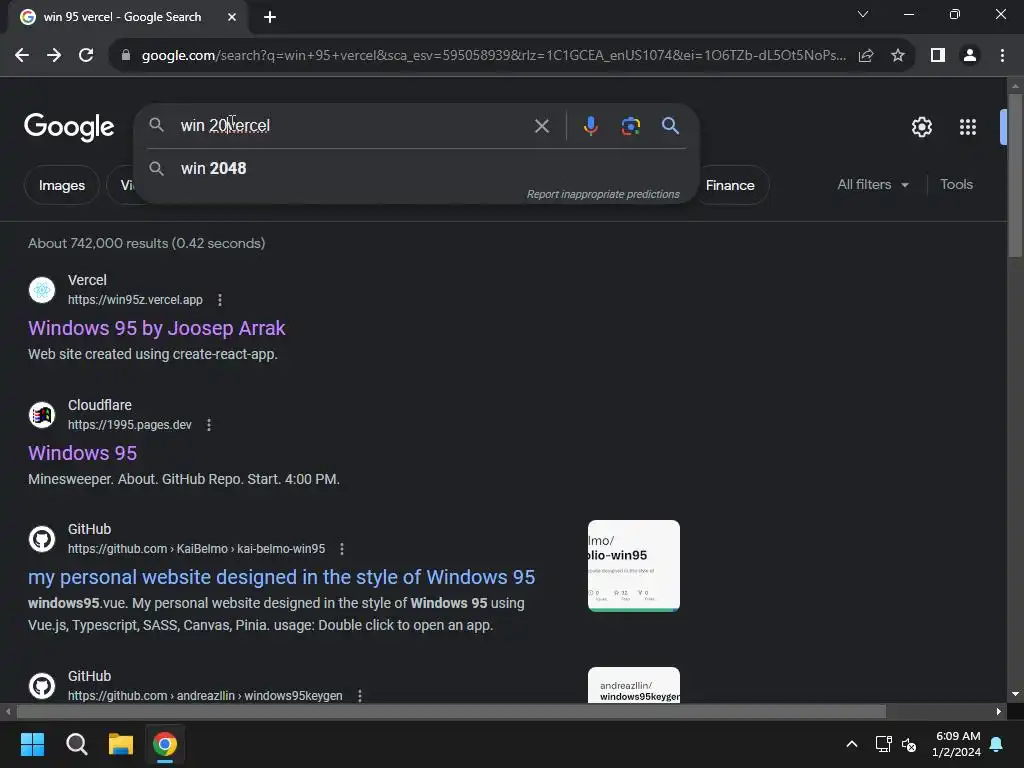The height and width of the screenshot is (768, 1024).
Task: Click the Chrome icon in the taskbar
Action: [x=165, y=744]
